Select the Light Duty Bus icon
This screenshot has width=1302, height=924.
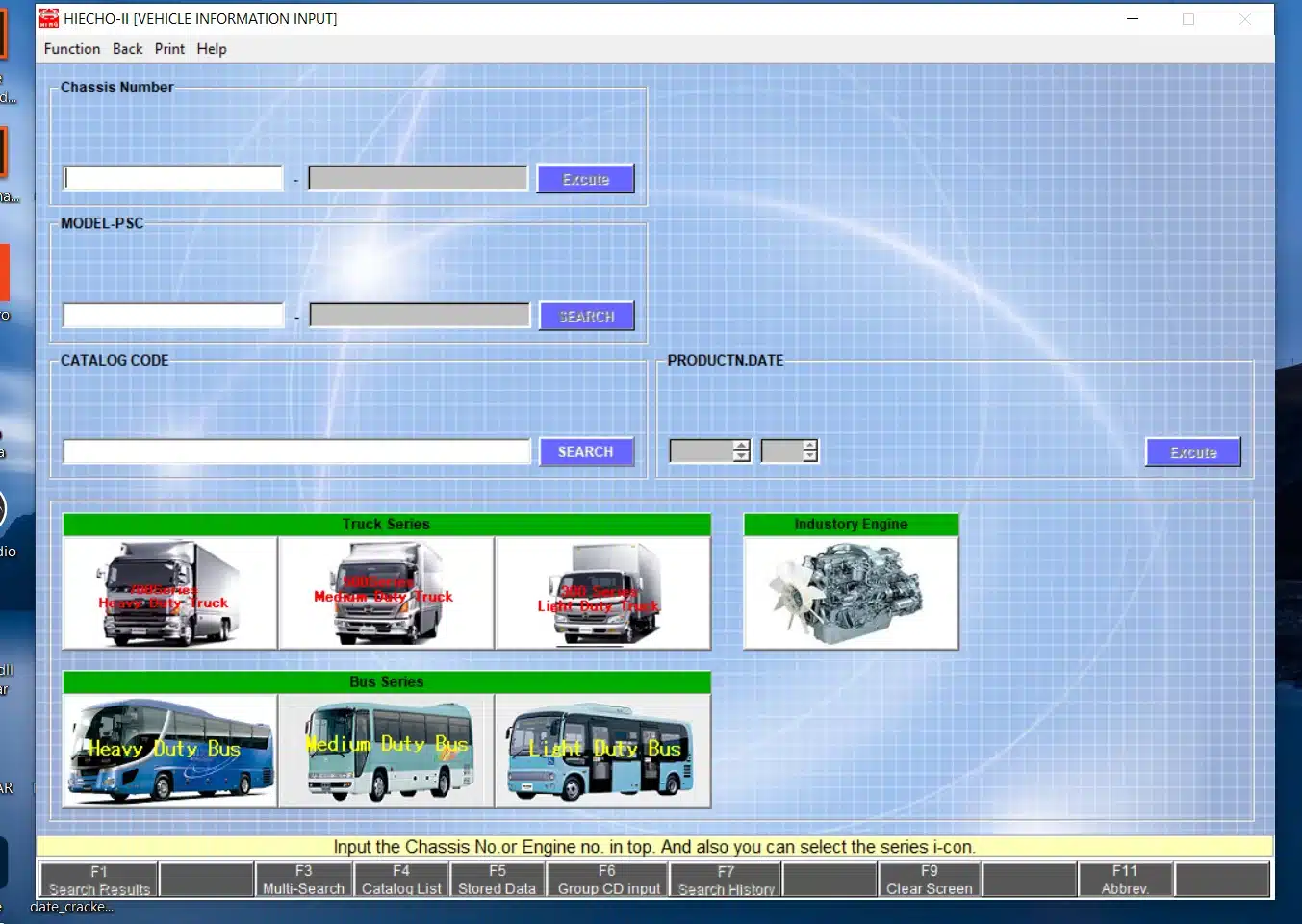pyautogui.click(x=600, y=750)
